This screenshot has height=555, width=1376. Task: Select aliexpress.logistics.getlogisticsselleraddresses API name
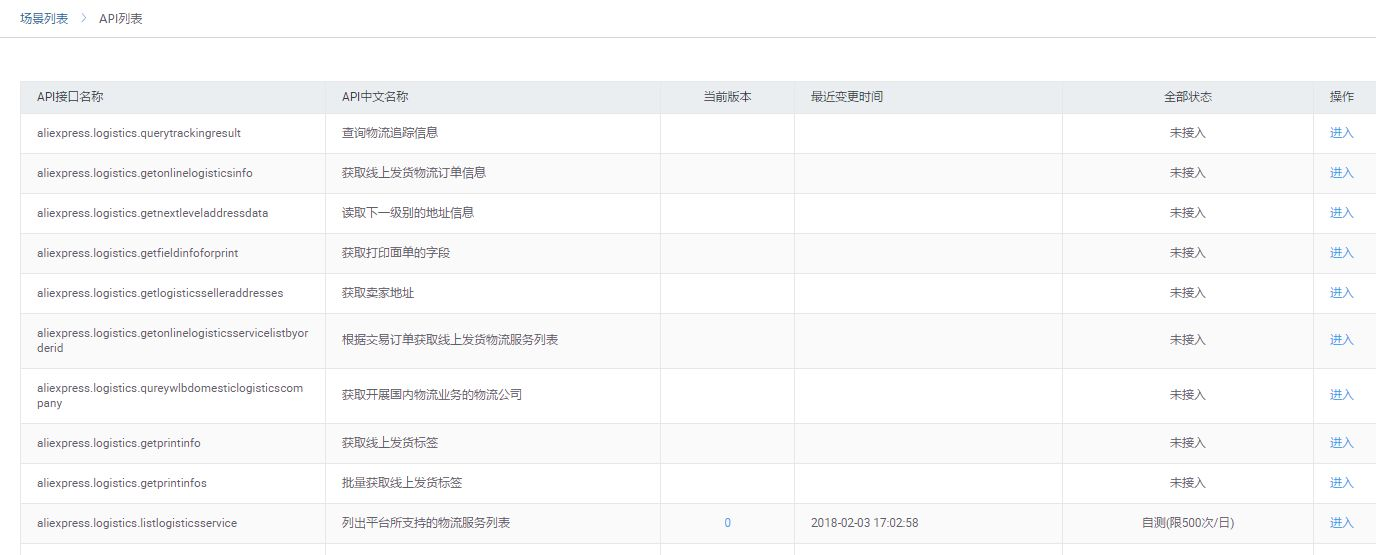160,293
